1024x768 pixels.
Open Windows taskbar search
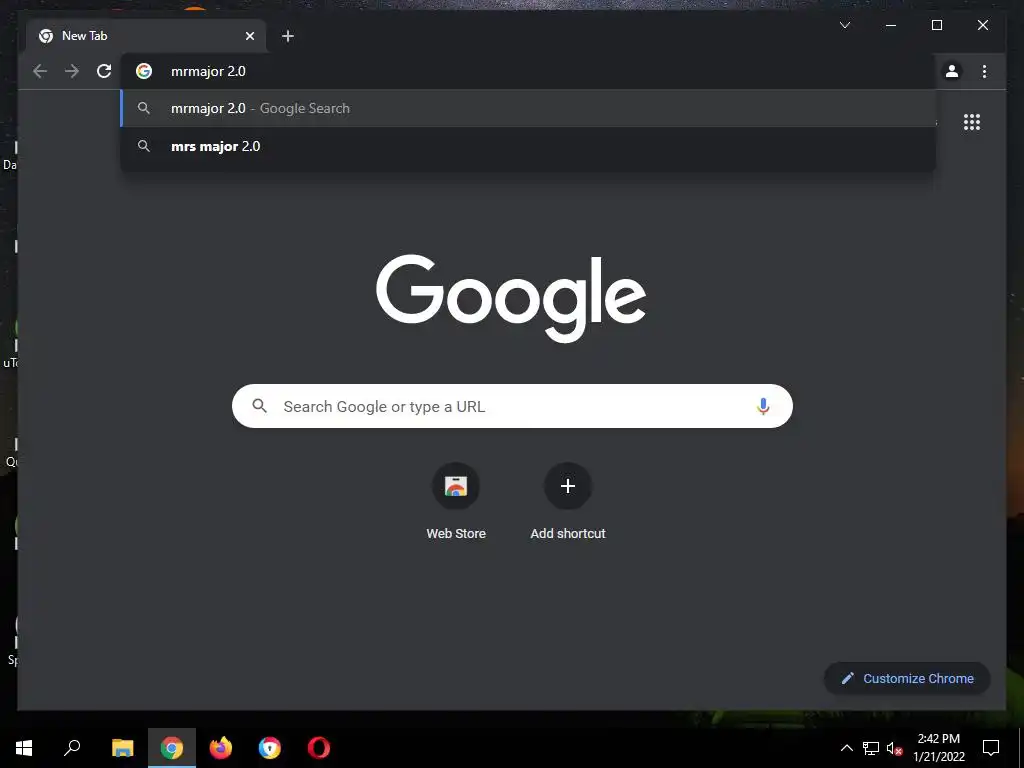[x=72, y=748]
